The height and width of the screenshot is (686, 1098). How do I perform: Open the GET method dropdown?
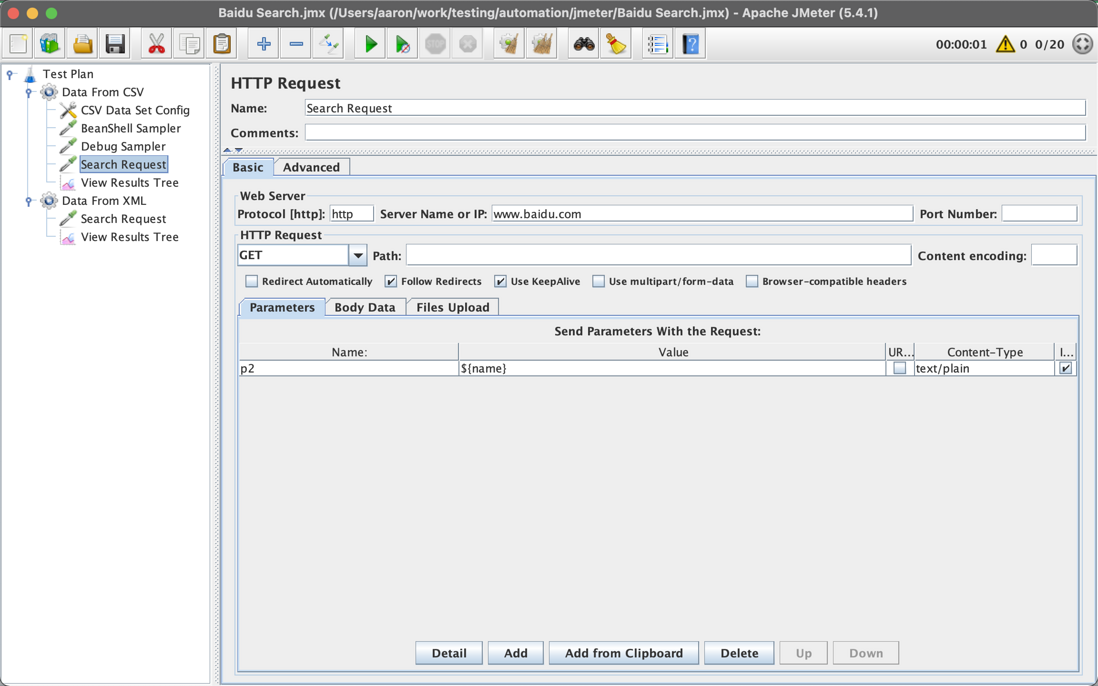click(358, 256)
